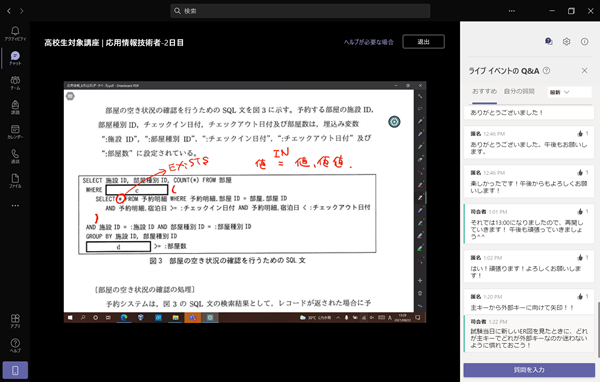The image size is (600, 382).
Task: Click the Edge browser icon in shared taskbar
Action: click(124, 317)
